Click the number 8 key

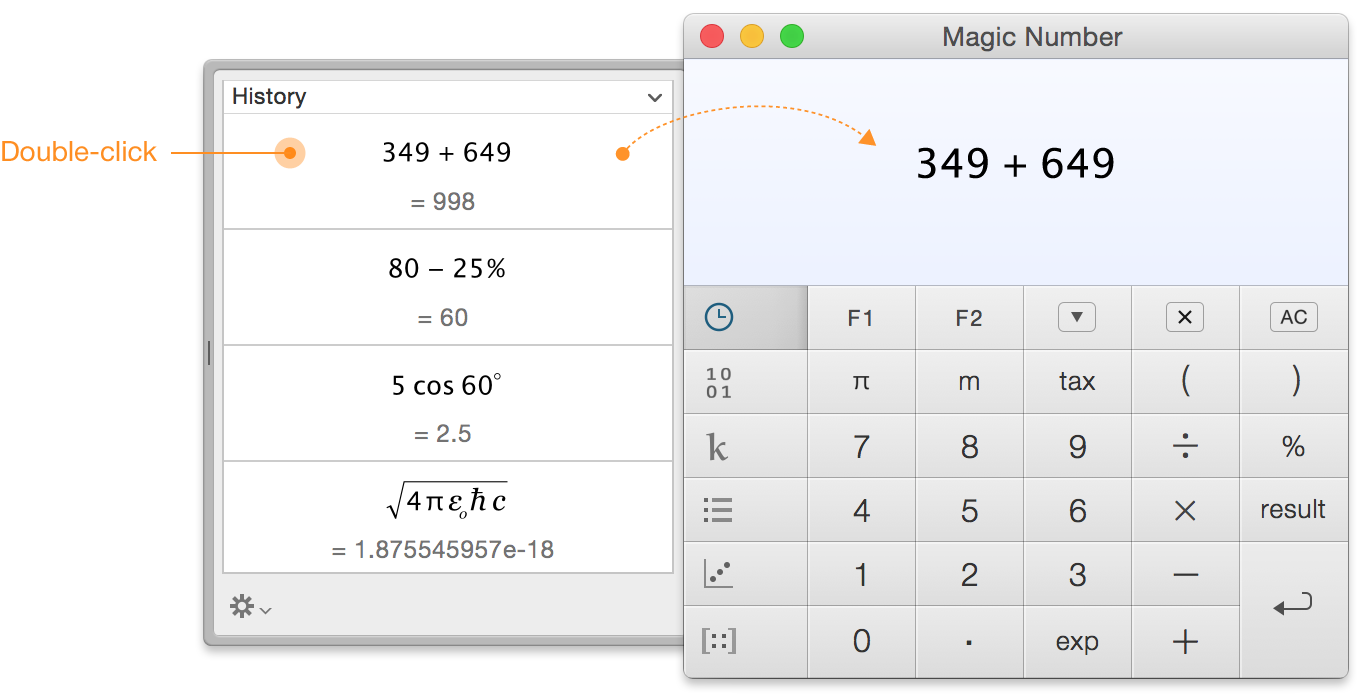click(969, 446)
